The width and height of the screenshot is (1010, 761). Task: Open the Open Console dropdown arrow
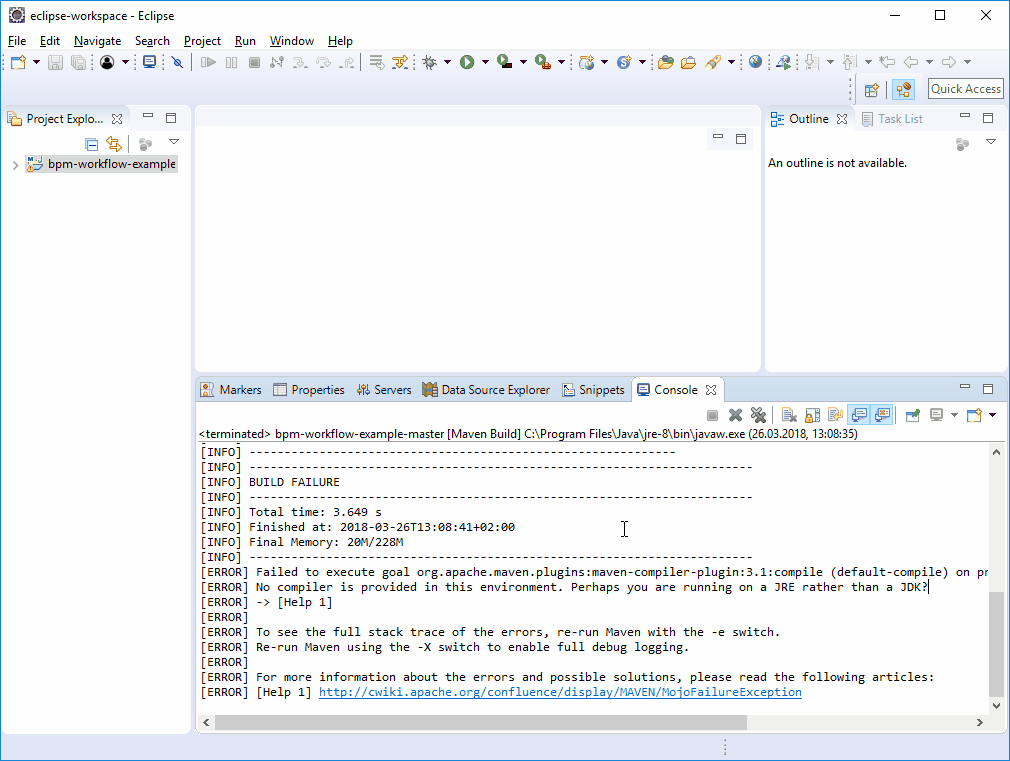click(x=992, y=415)
